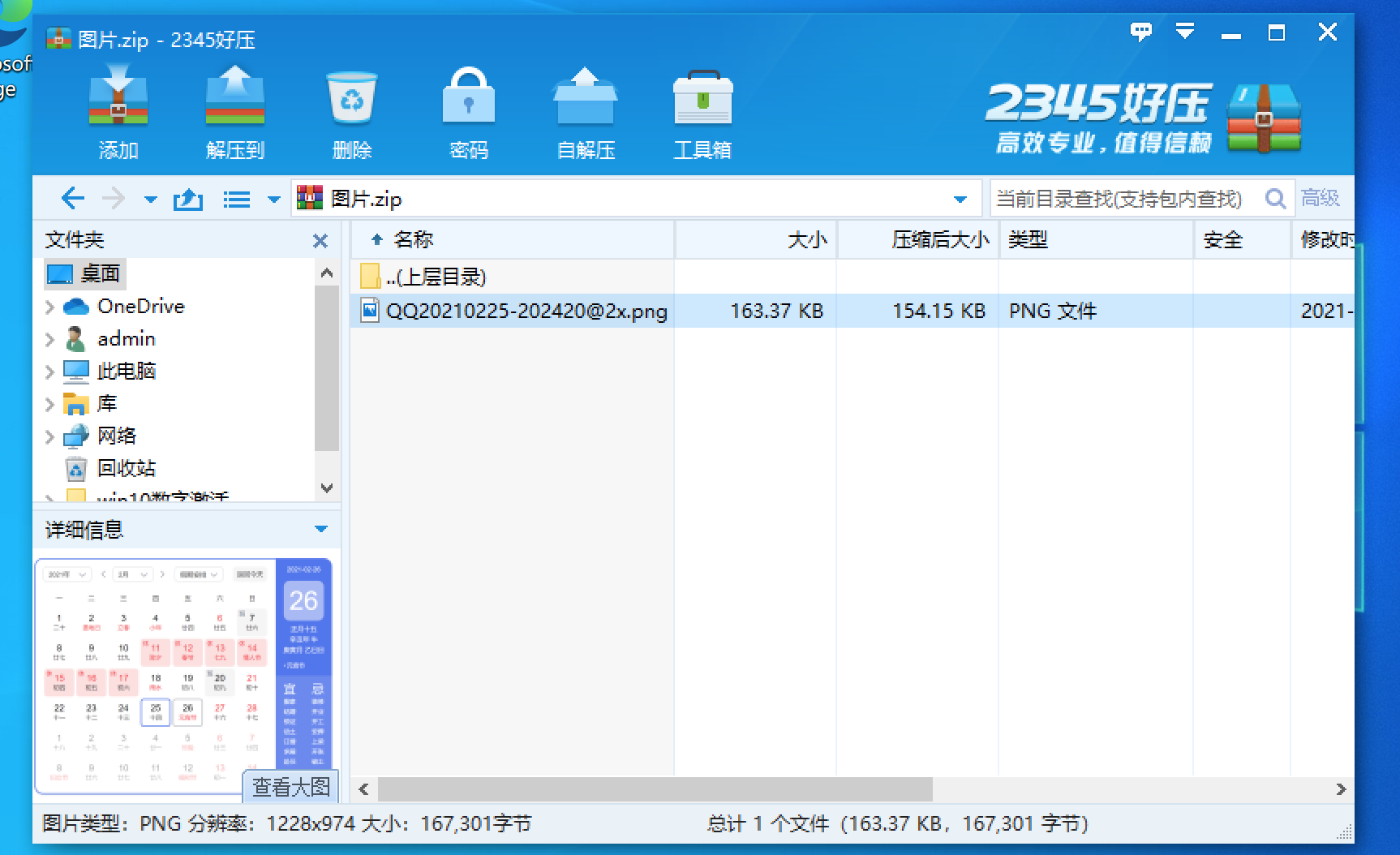The width and height of the screenshot is (1400, 855).
Task: Open the title bar menu triangle icon
Action: pyautogui.click(x=1185, y=32)
